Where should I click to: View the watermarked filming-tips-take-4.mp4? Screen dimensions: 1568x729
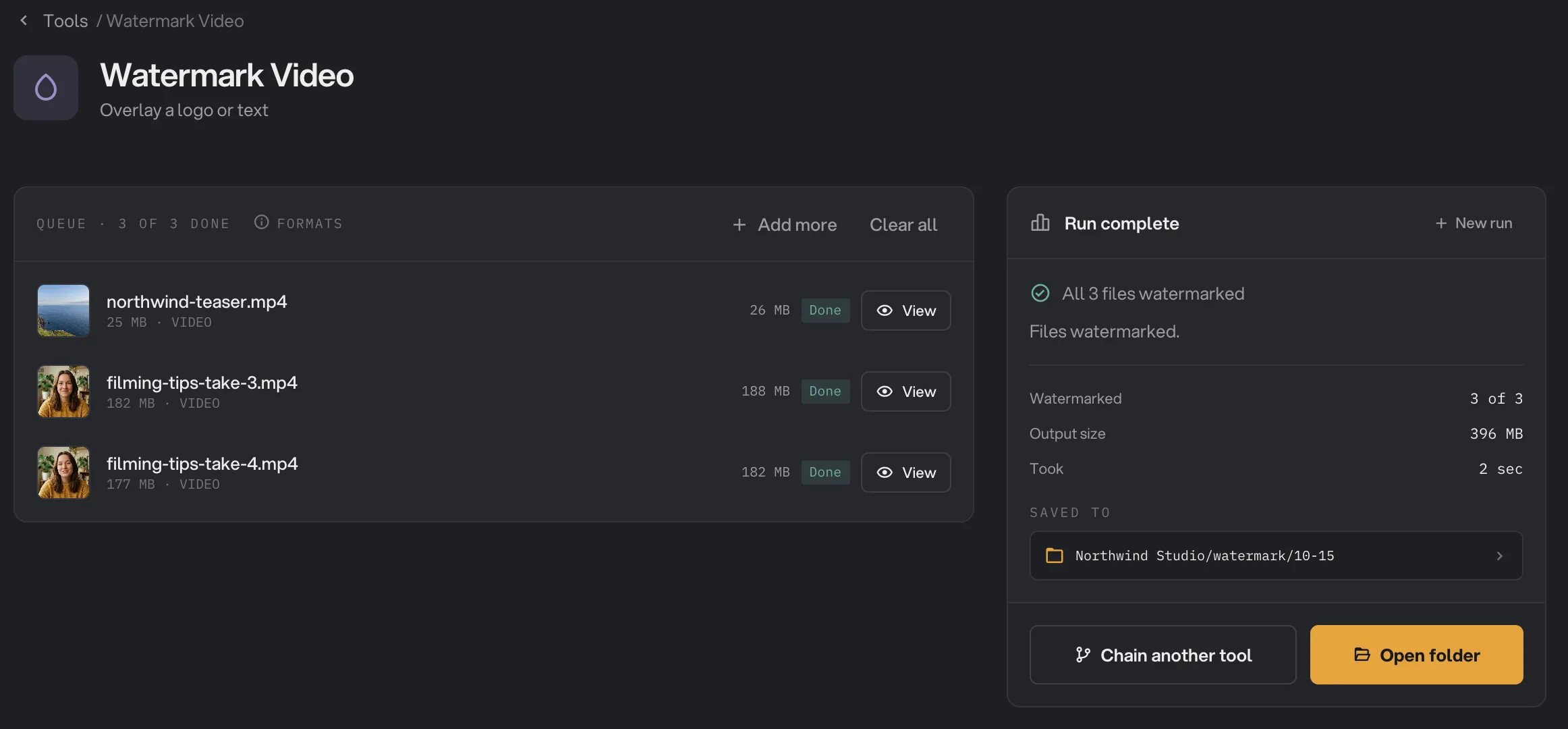point(906,473)
